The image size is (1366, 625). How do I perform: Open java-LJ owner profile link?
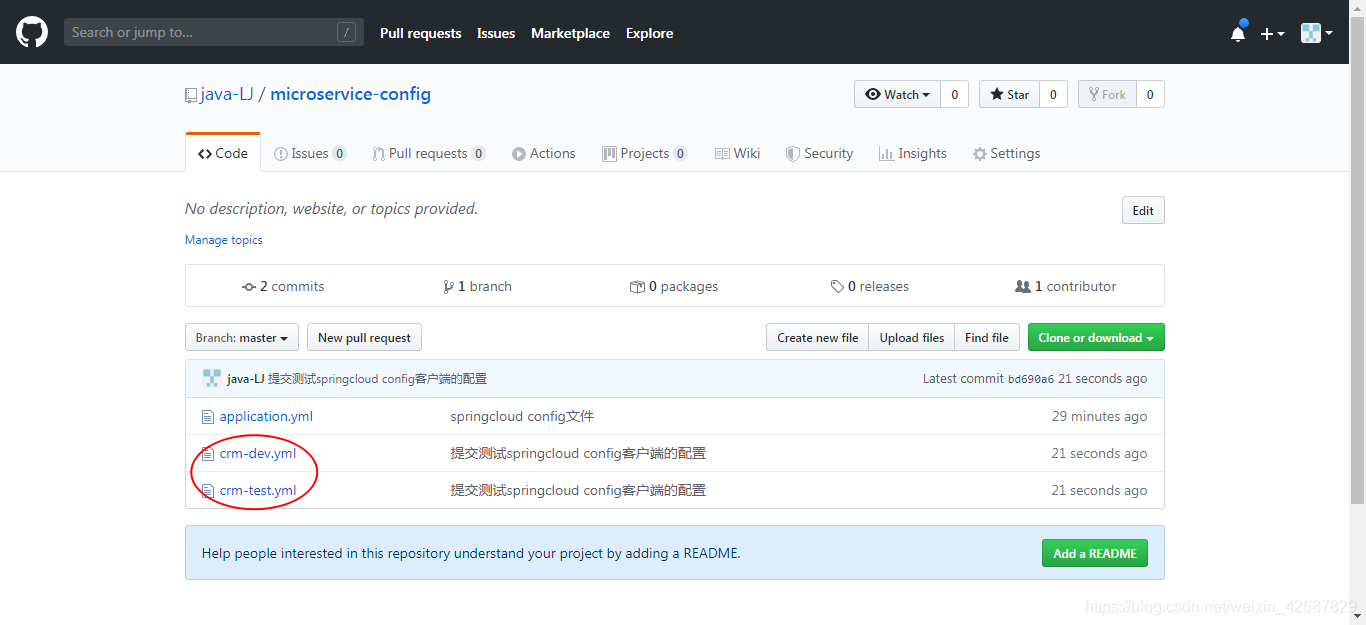point(227,94)
